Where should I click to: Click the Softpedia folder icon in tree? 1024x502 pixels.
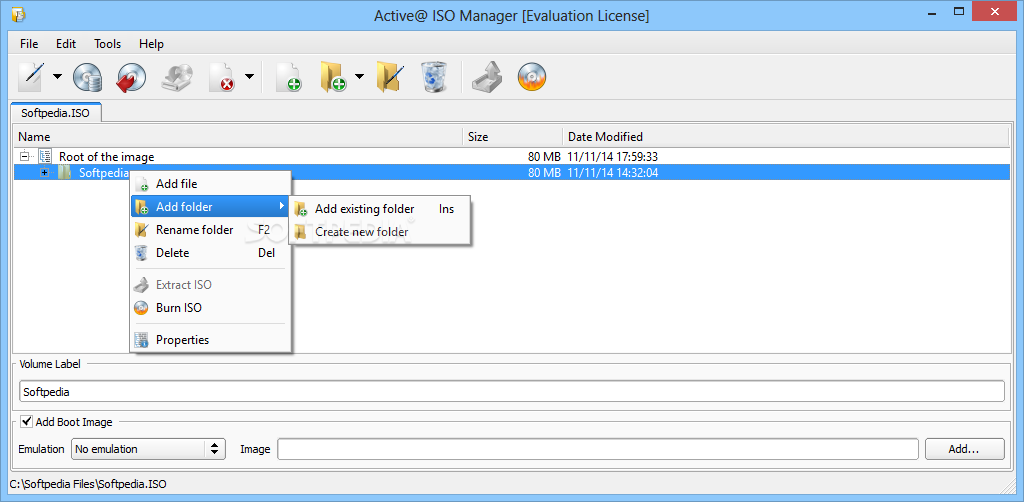pyautogui.click(x=65, y=172)
